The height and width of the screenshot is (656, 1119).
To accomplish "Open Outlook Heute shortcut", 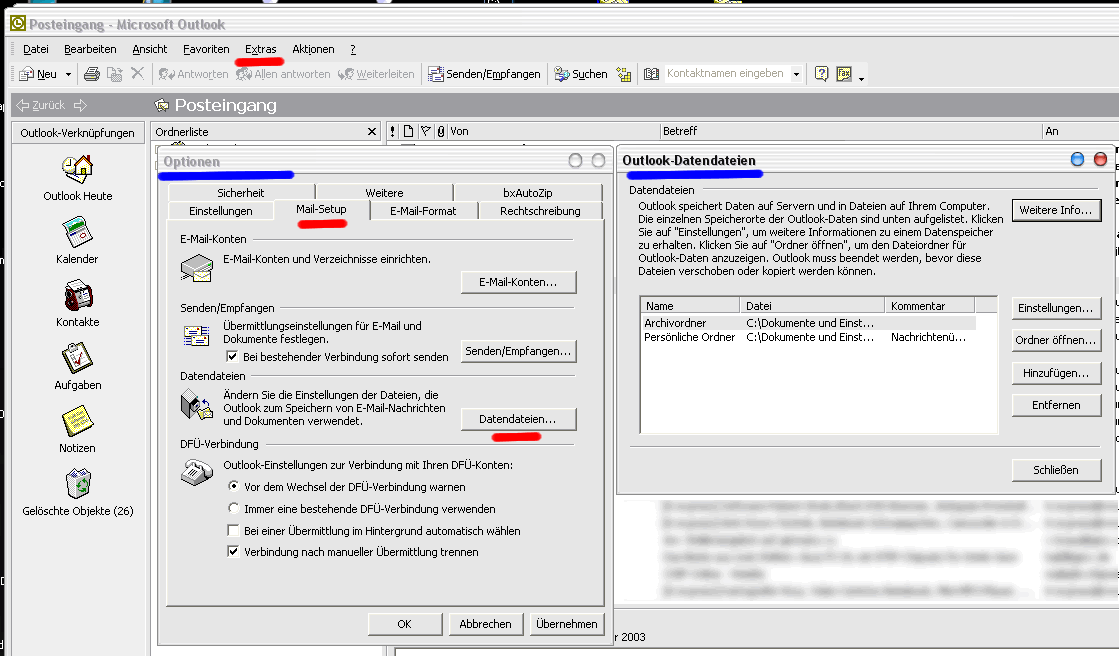I will (78, 168).
